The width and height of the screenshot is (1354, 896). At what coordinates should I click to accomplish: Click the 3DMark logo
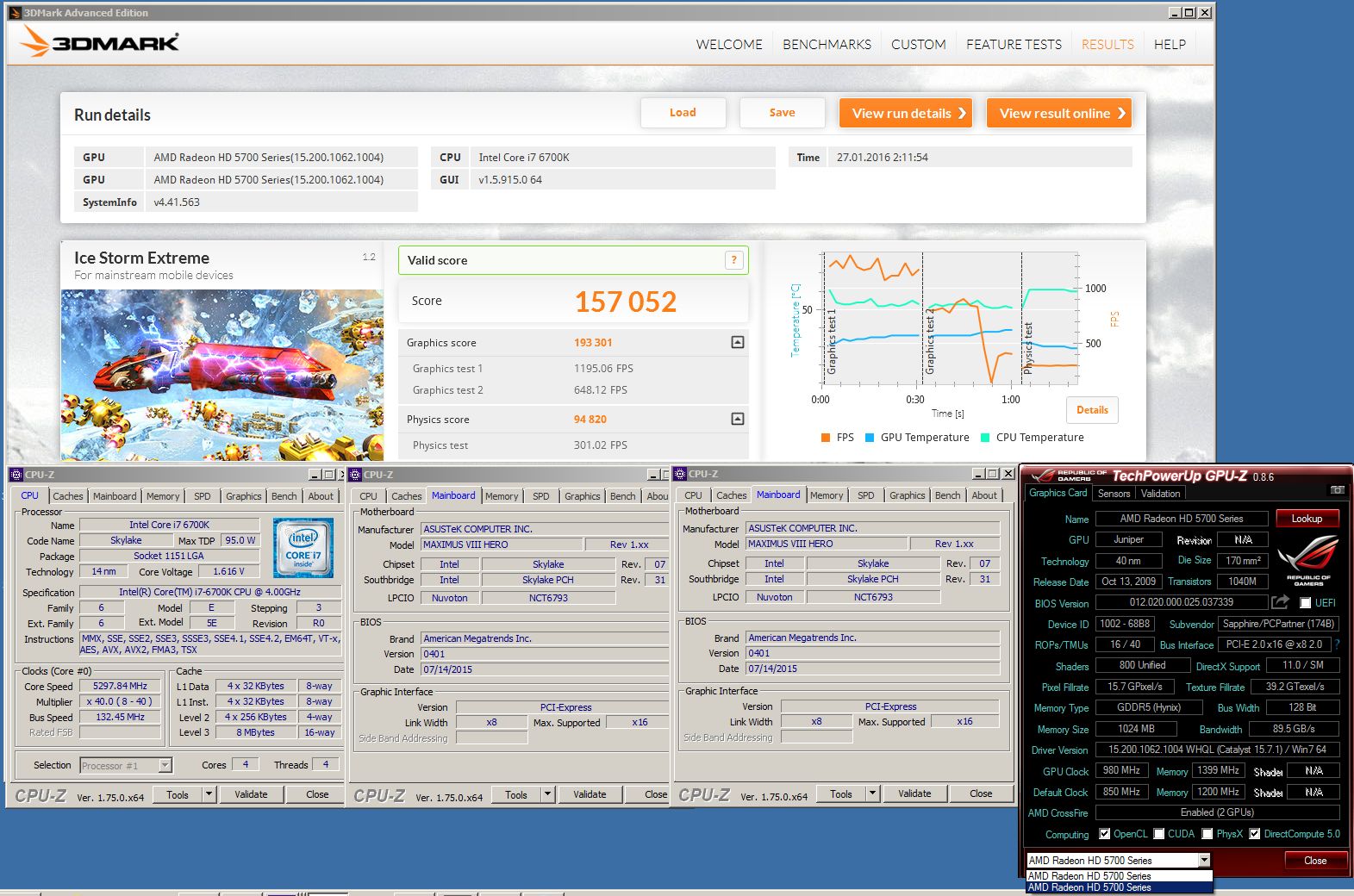point(99,41)
